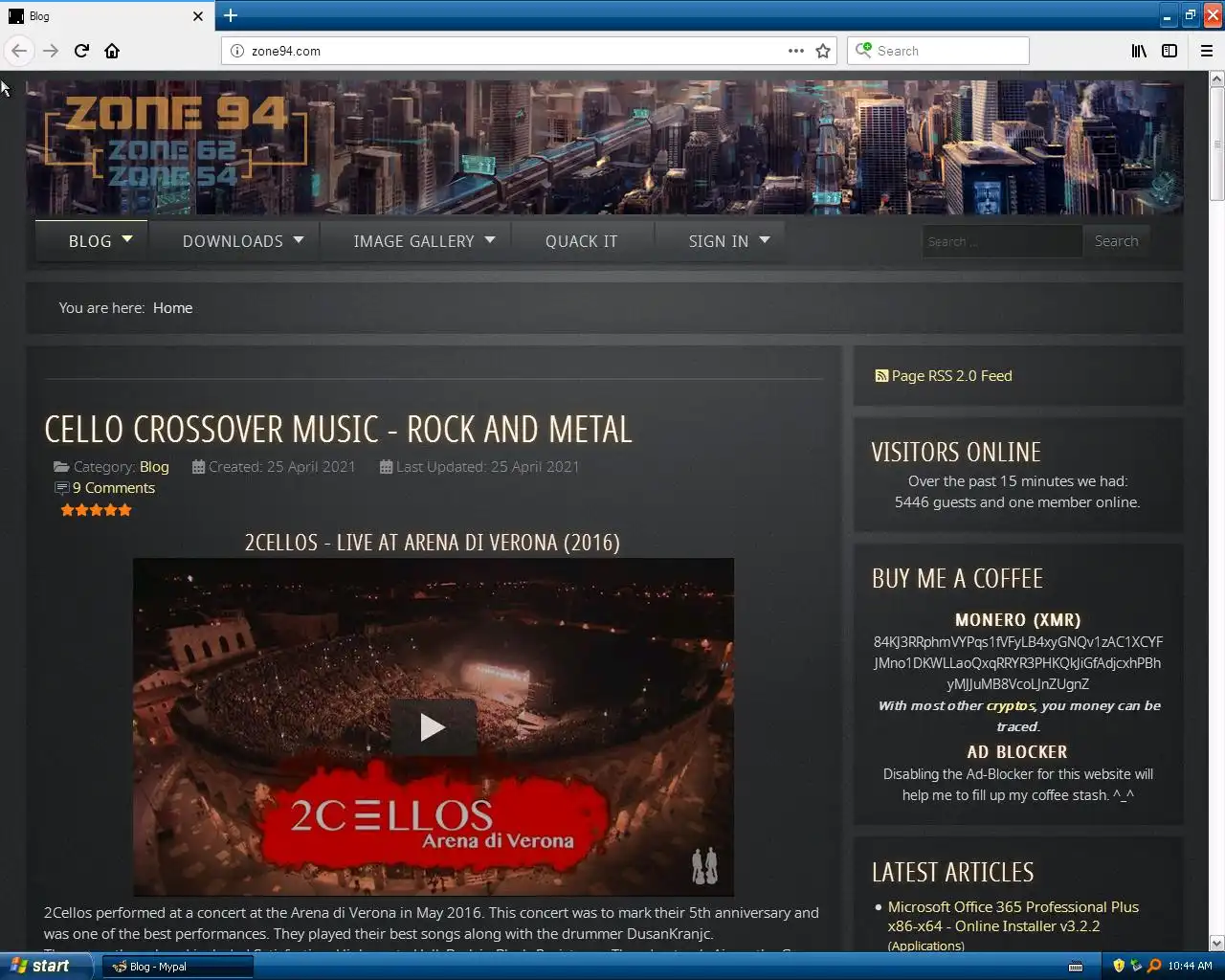Expand the BLOG dropdown arrow
Image resolution: width=1225 pixels, height=980 pixels.
(127, 239)
